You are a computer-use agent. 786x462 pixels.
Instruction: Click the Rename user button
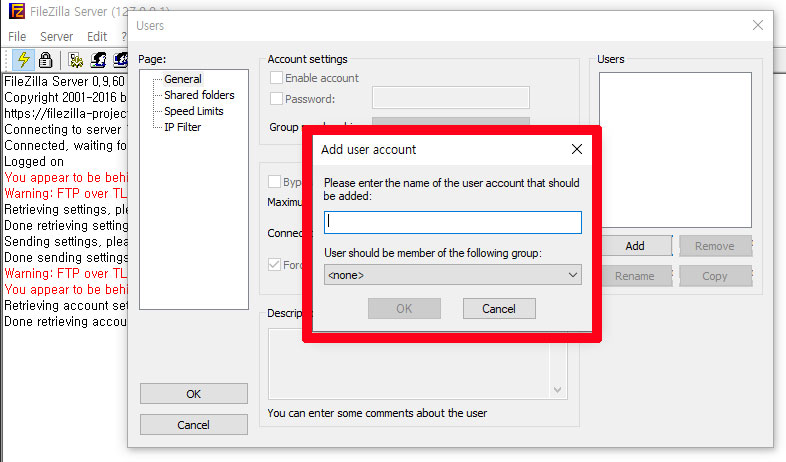[635, 276]
